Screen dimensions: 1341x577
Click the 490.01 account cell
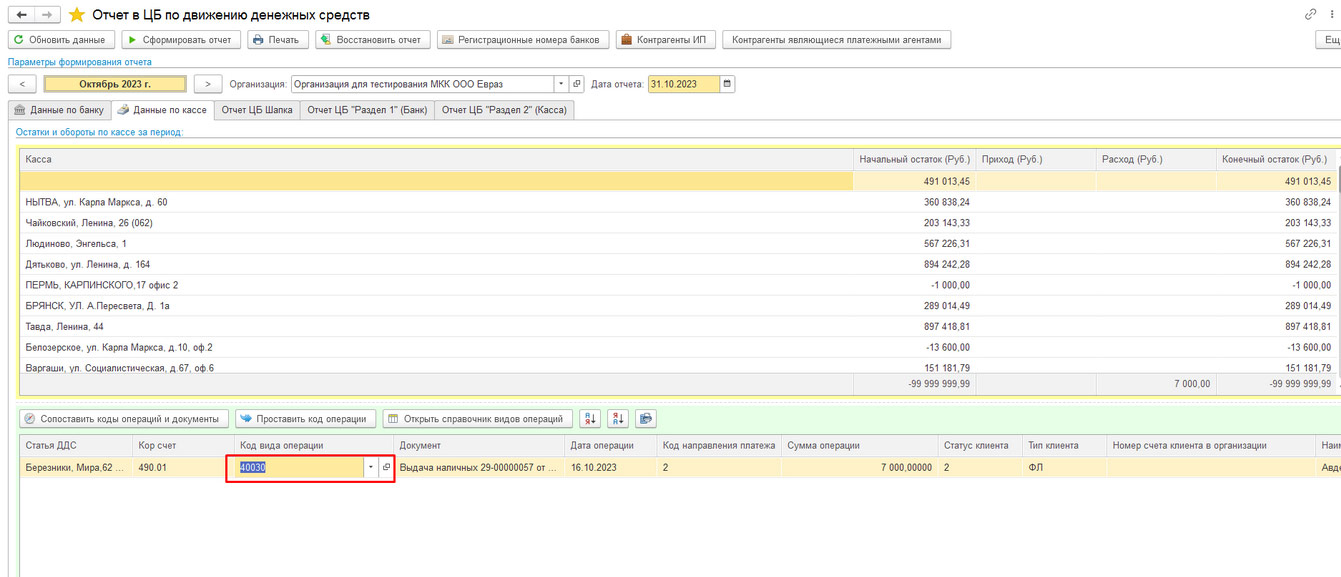pyautogui.click(x=184, y=467)
